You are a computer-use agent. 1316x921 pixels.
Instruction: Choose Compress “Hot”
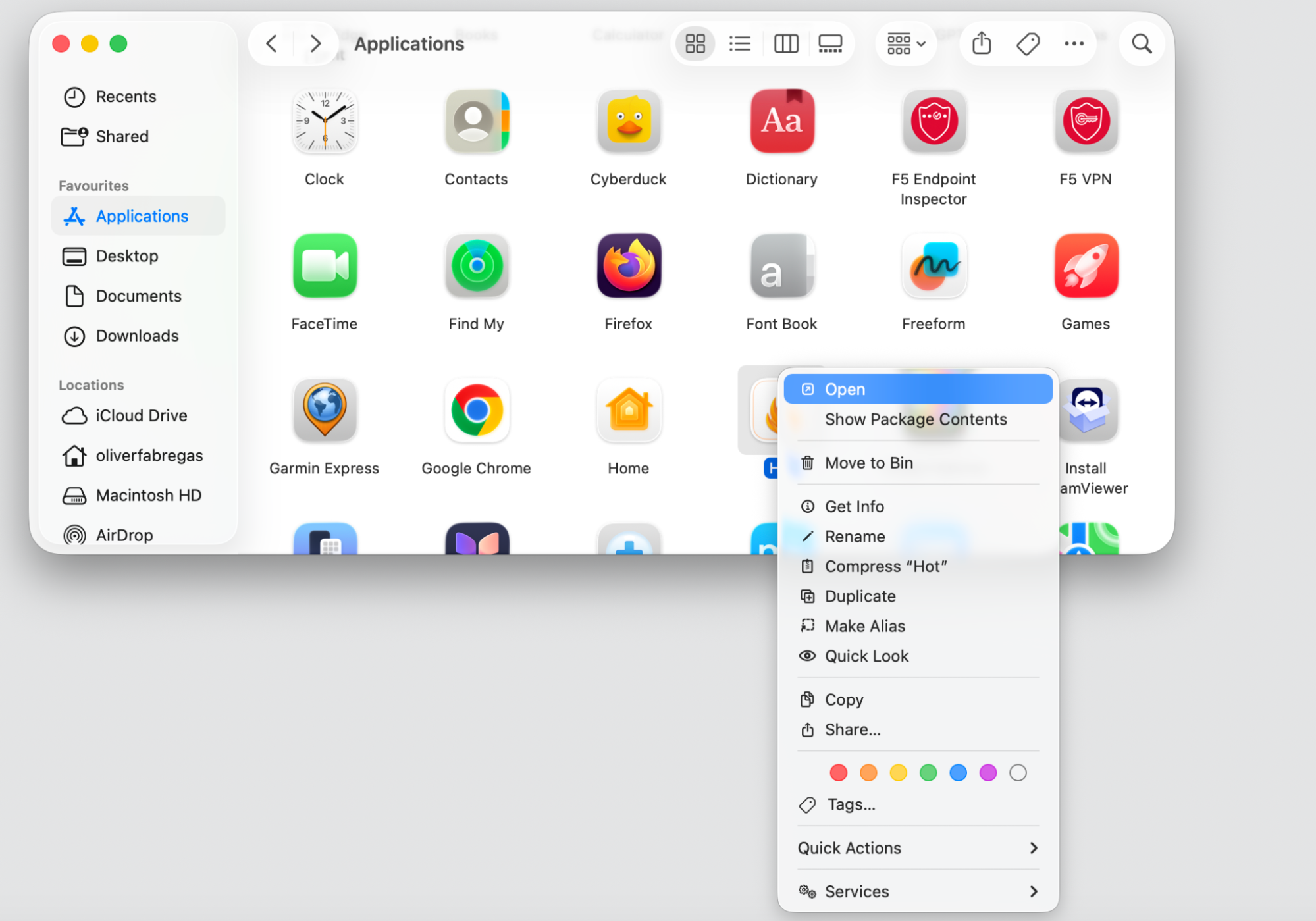pos(918,566)
